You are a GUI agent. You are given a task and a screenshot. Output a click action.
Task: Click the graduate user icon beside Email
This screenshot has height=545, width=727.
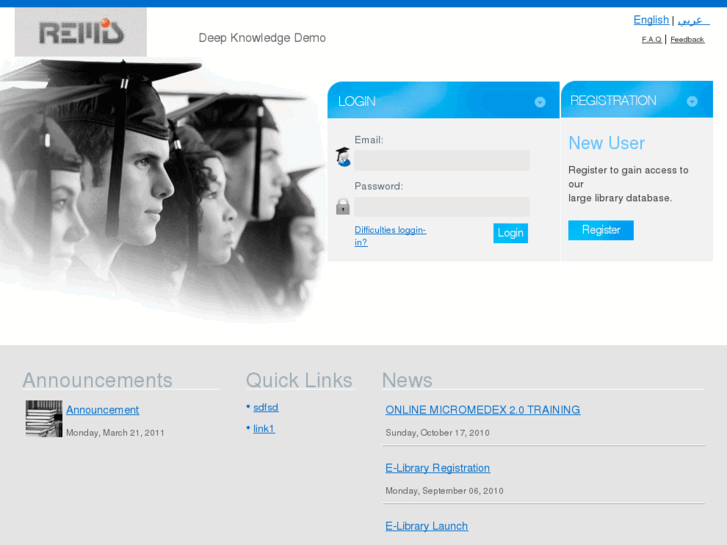(x=343, y=157)
